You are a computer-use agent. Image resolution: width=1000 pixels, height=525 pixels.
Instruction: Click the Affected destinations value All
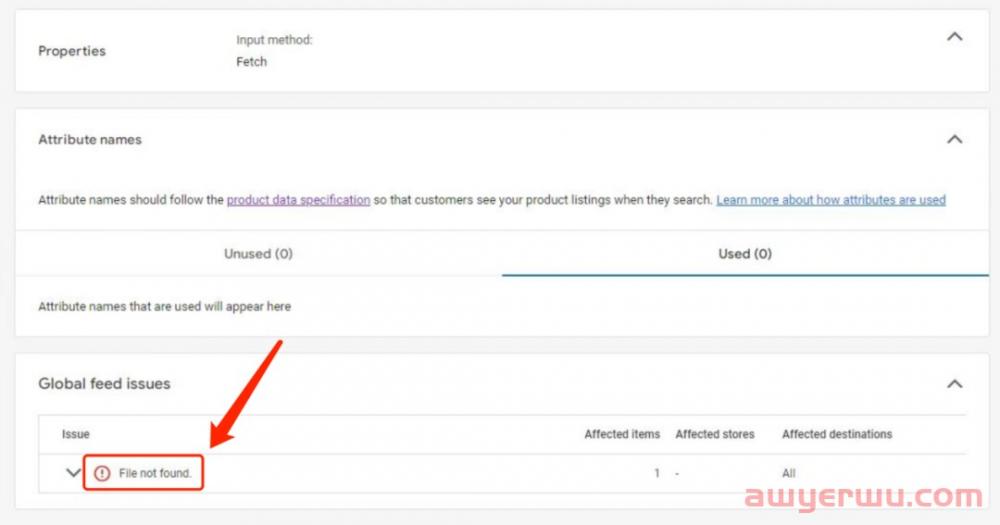click(788, 473)
